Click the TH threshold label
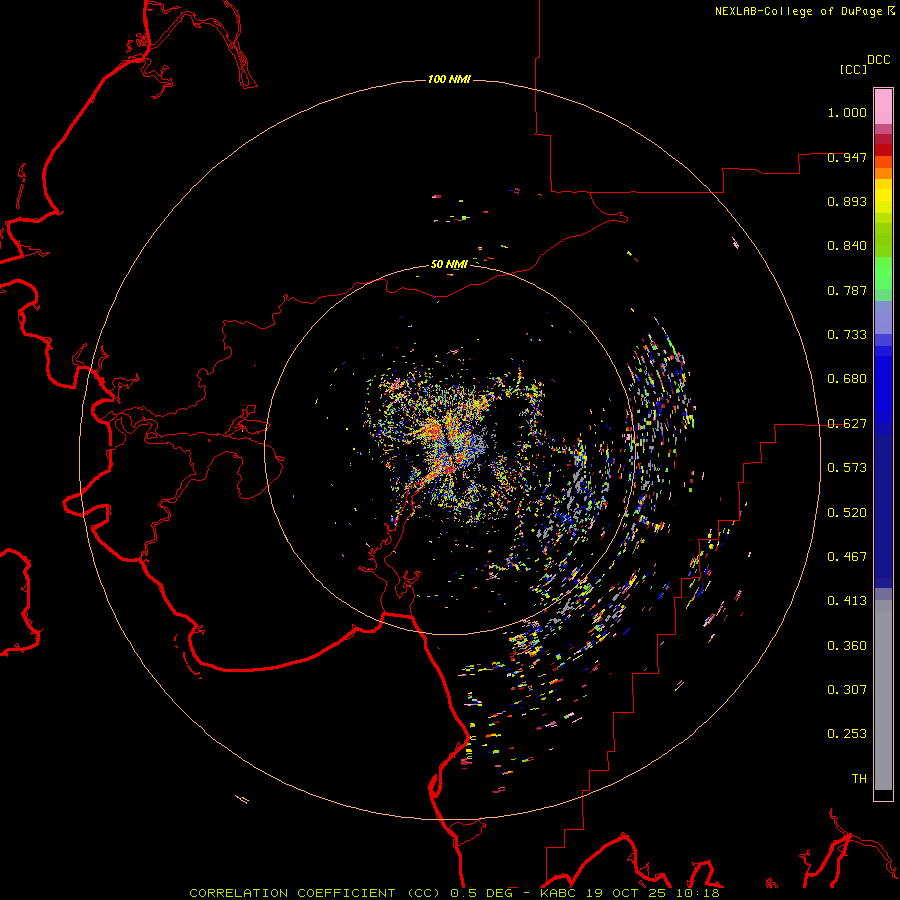This screenshot has height=900, width=900. click(x=859, y=779)
